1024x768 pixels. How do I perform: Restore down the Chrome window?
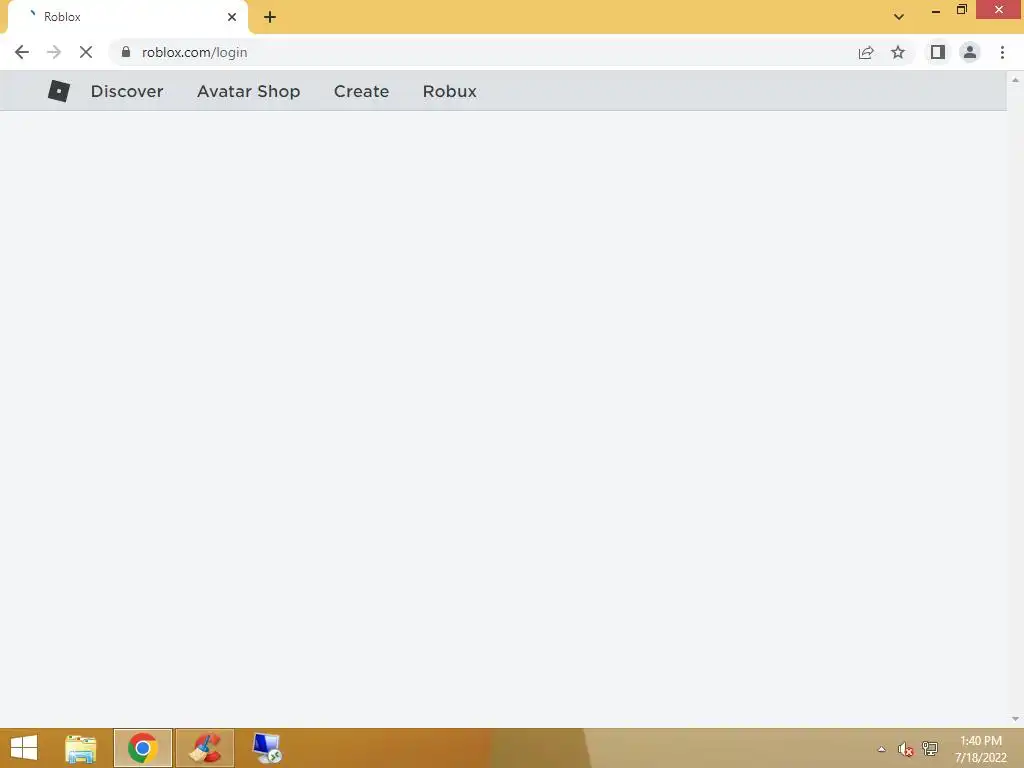coord(961,10)
